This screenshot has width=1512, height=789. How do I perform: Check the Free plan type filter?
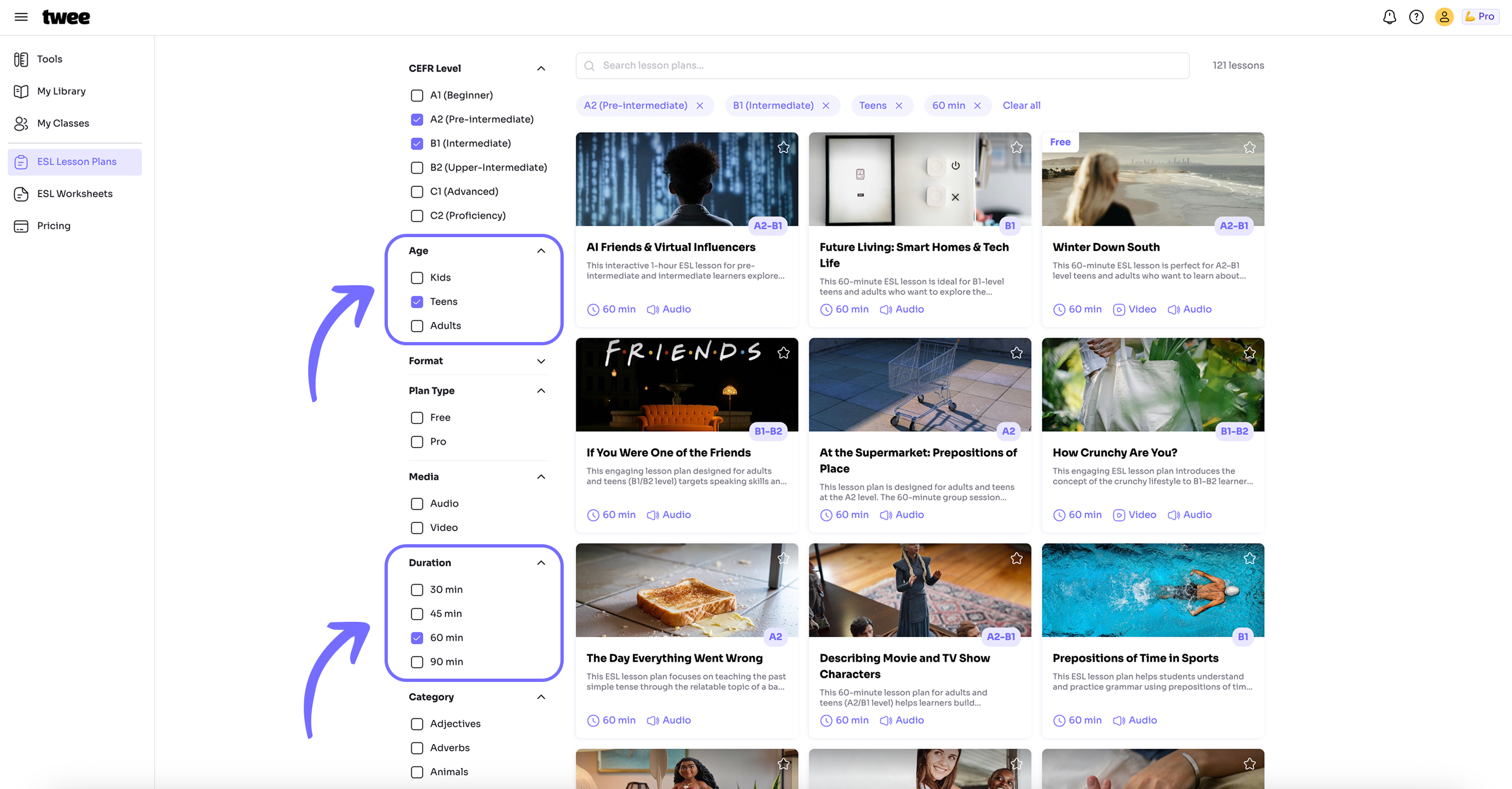point(417,417)
